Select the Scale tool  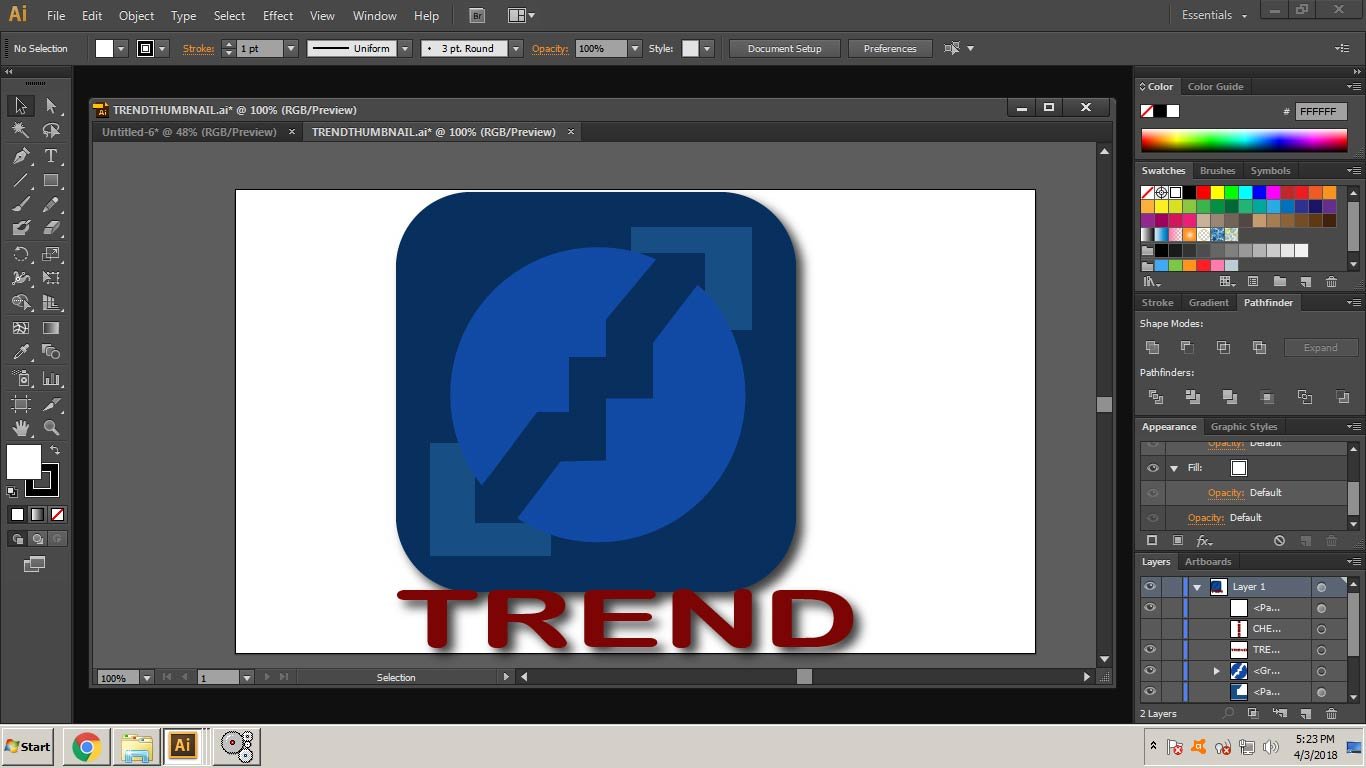51,254
